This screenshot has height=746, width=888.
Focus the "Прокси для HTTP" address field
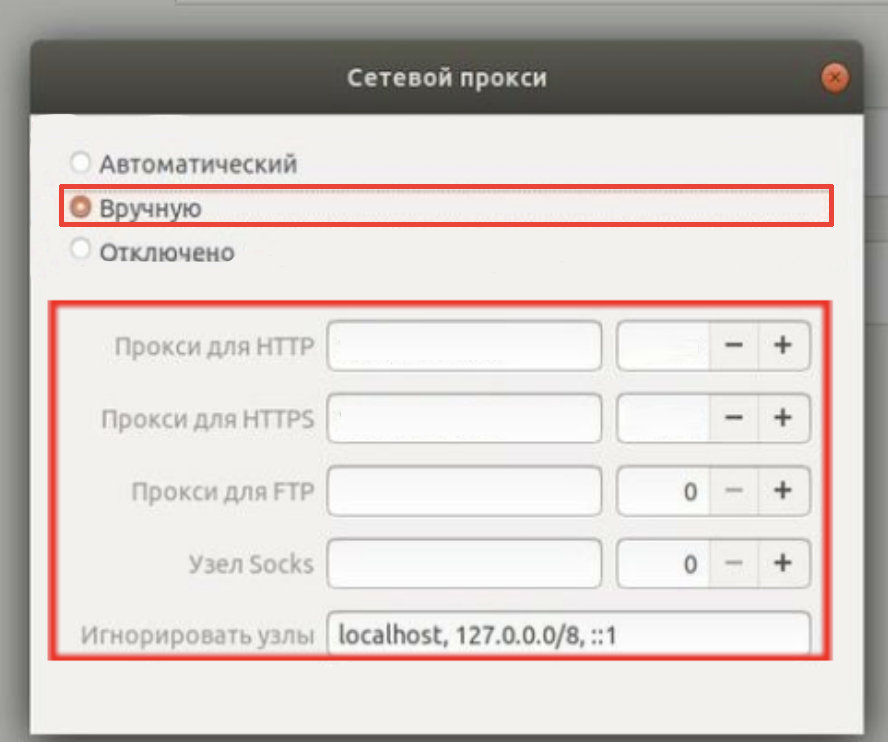(463, 346)
